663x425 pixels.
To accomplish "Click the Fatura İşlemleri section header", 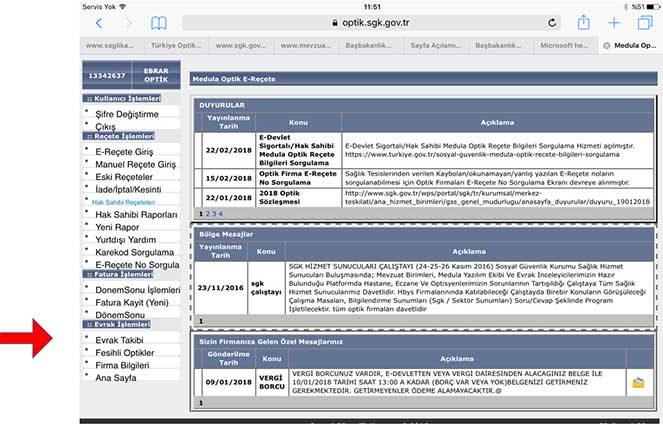I will coord(118,274).
